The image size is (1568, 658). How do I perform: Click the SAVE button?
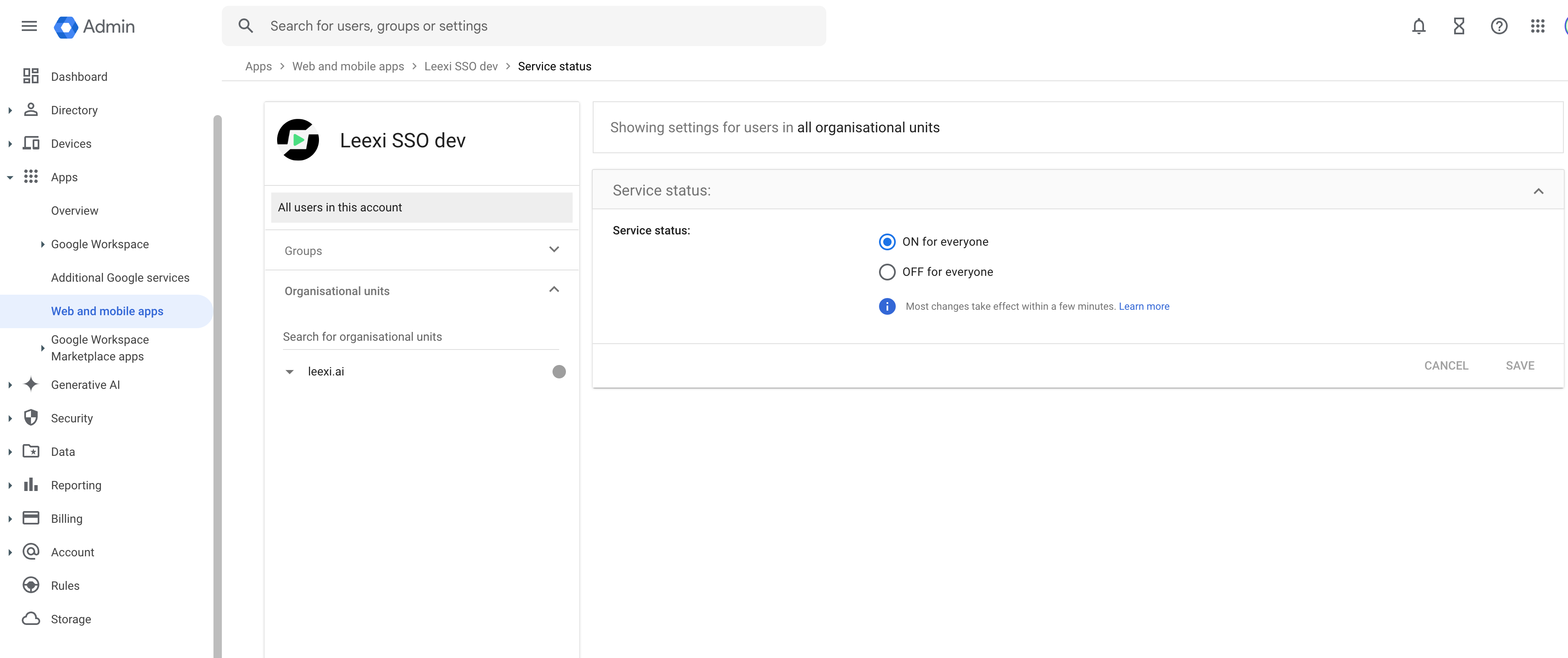coord(1520,366)
